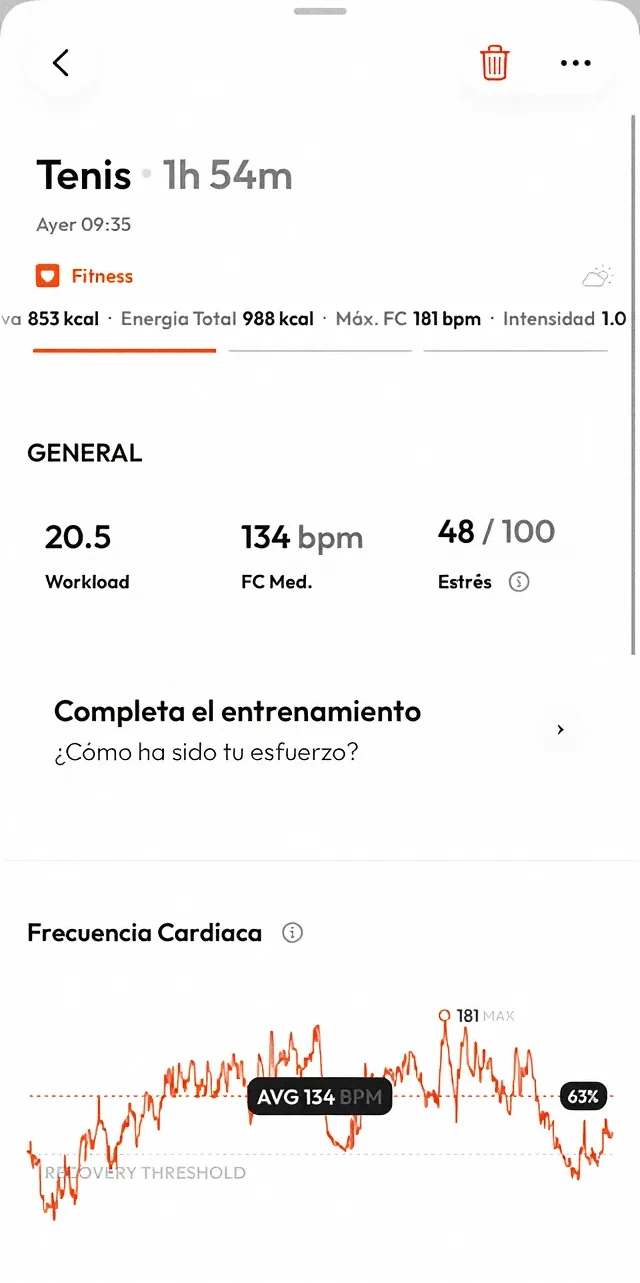Screen dimensions: 640x1283
Task: Switch to the second page indicator
Action: tap(320, 350)
